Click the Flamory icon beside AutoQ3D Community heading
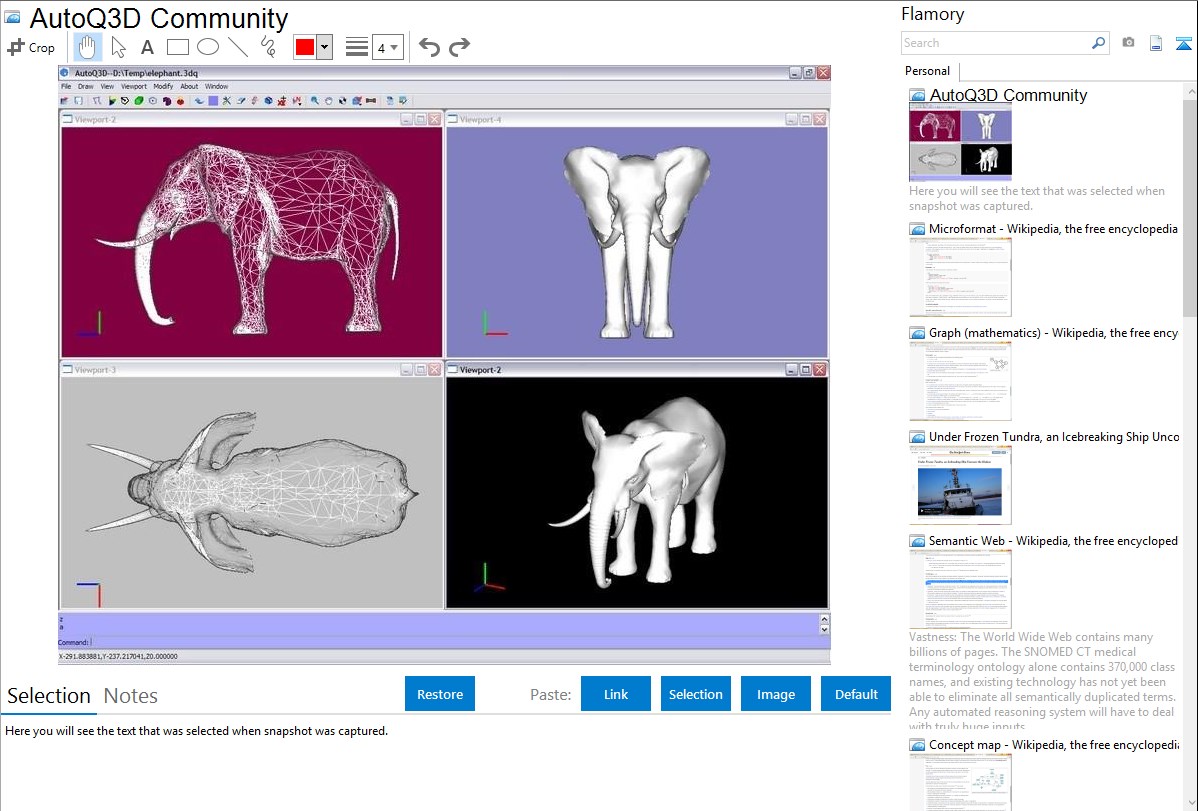The height and width of the screenshot is (811, 1198). pyautogui.click(x=12, y=17)
